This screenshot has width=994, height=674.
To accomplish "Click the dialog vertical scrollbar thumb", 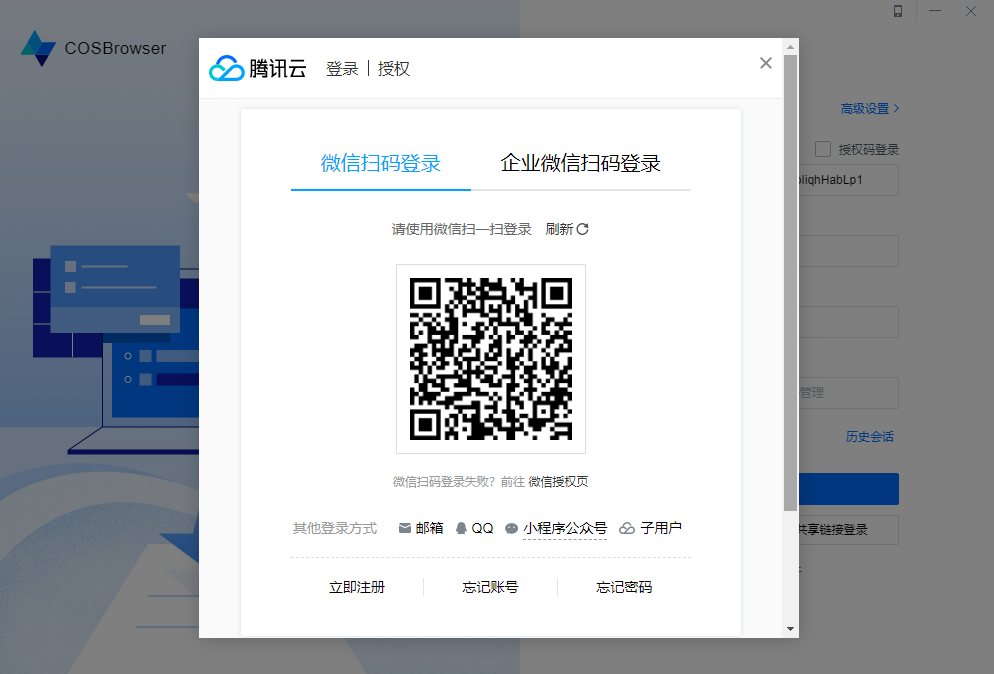I will coord(790,283).
